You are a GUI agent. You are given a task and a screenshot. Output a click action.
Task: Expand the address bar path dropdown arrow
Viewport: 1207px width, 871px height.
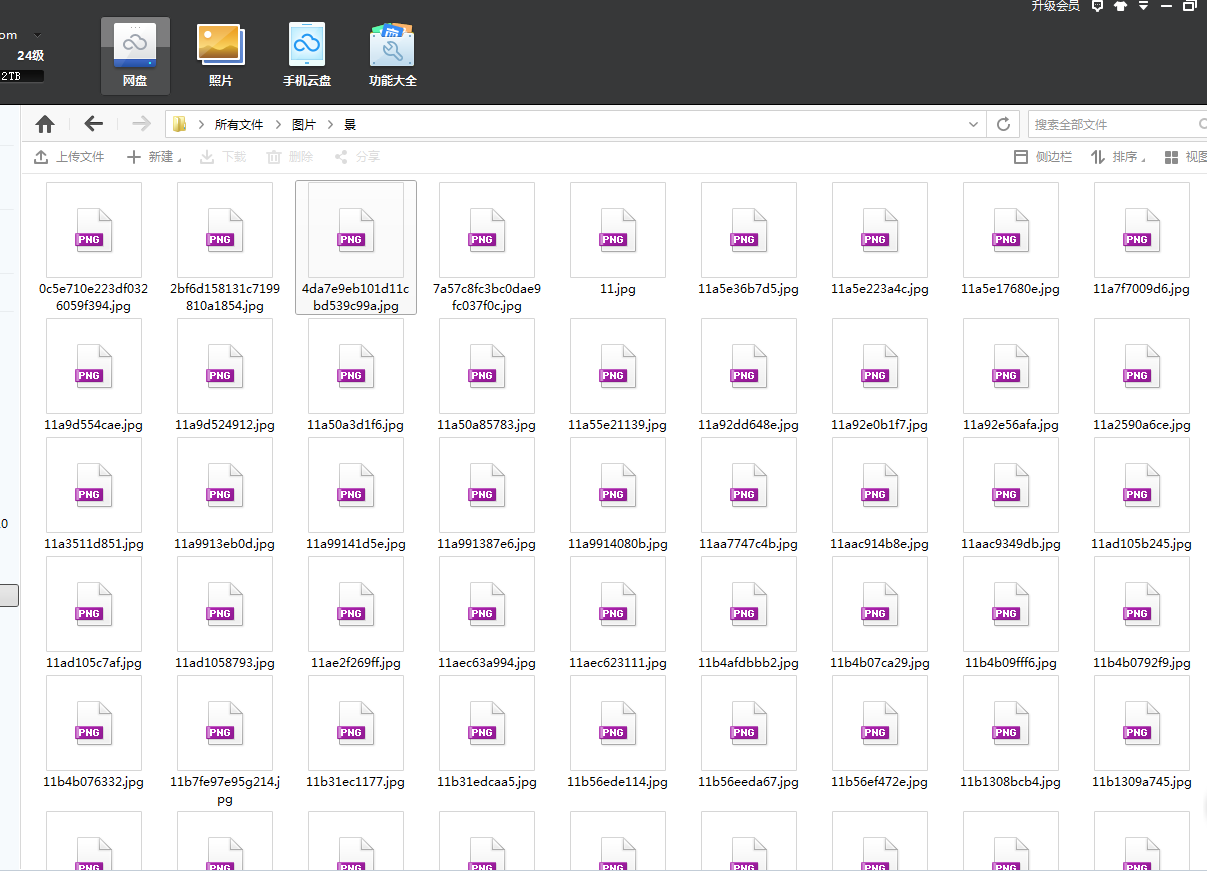coord(973,124)
